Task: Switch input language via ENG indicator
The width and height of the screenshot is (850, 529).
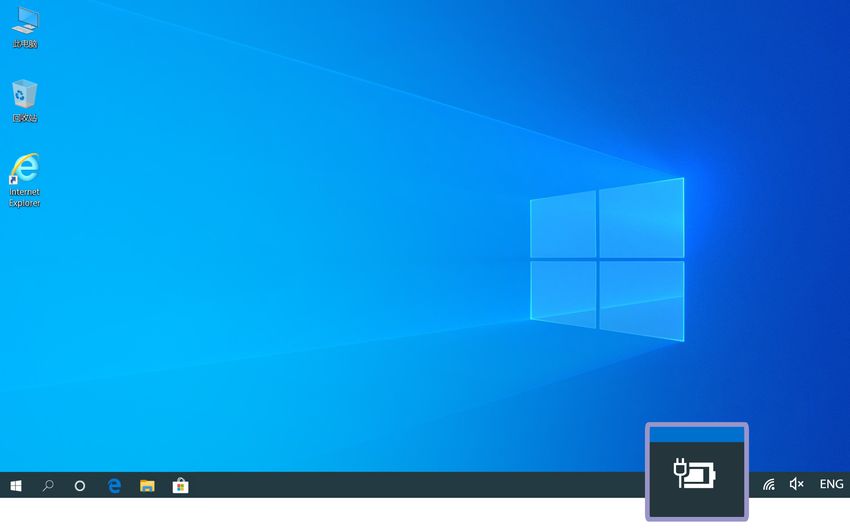Action: [831, 483]
